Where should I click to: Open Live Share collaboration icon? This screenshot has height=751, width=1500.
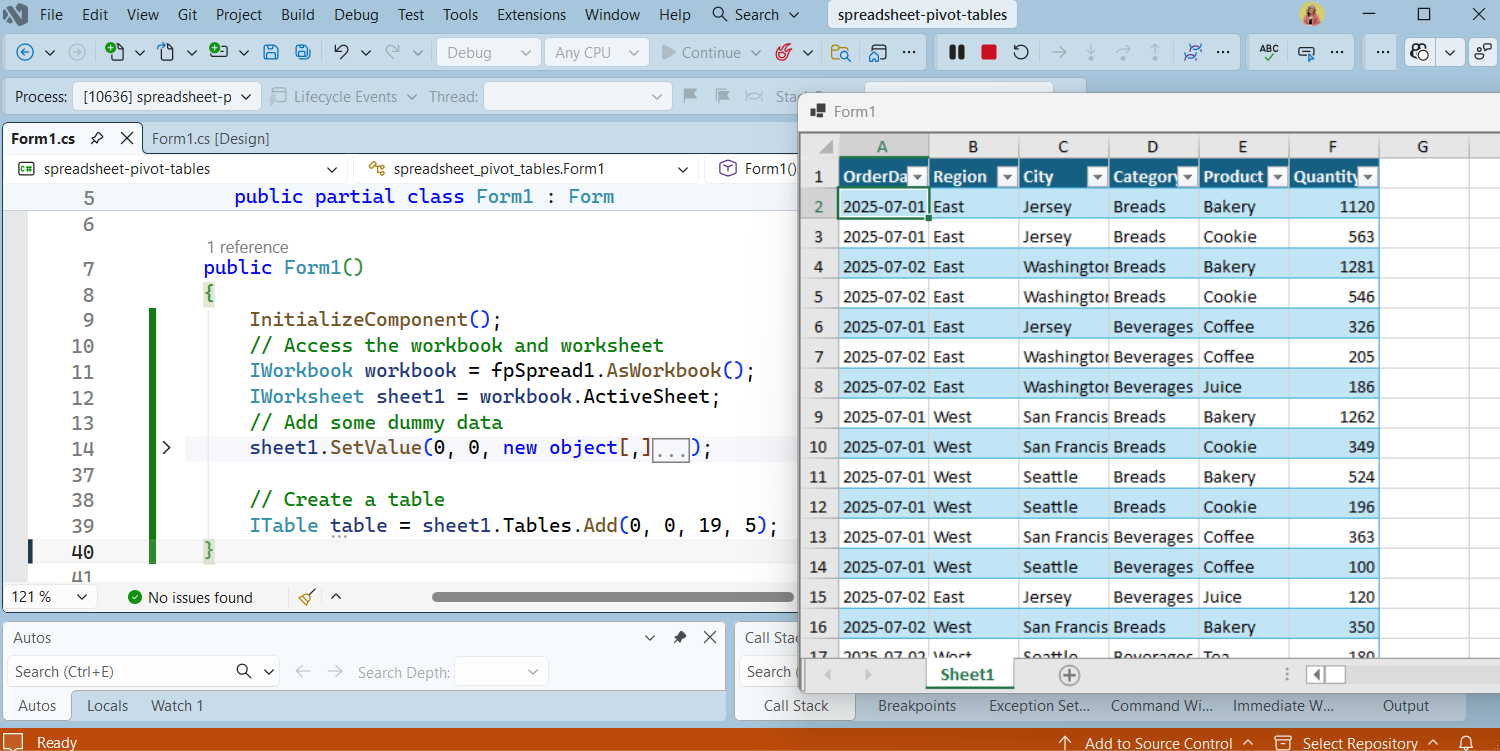tap(1419, 51)
